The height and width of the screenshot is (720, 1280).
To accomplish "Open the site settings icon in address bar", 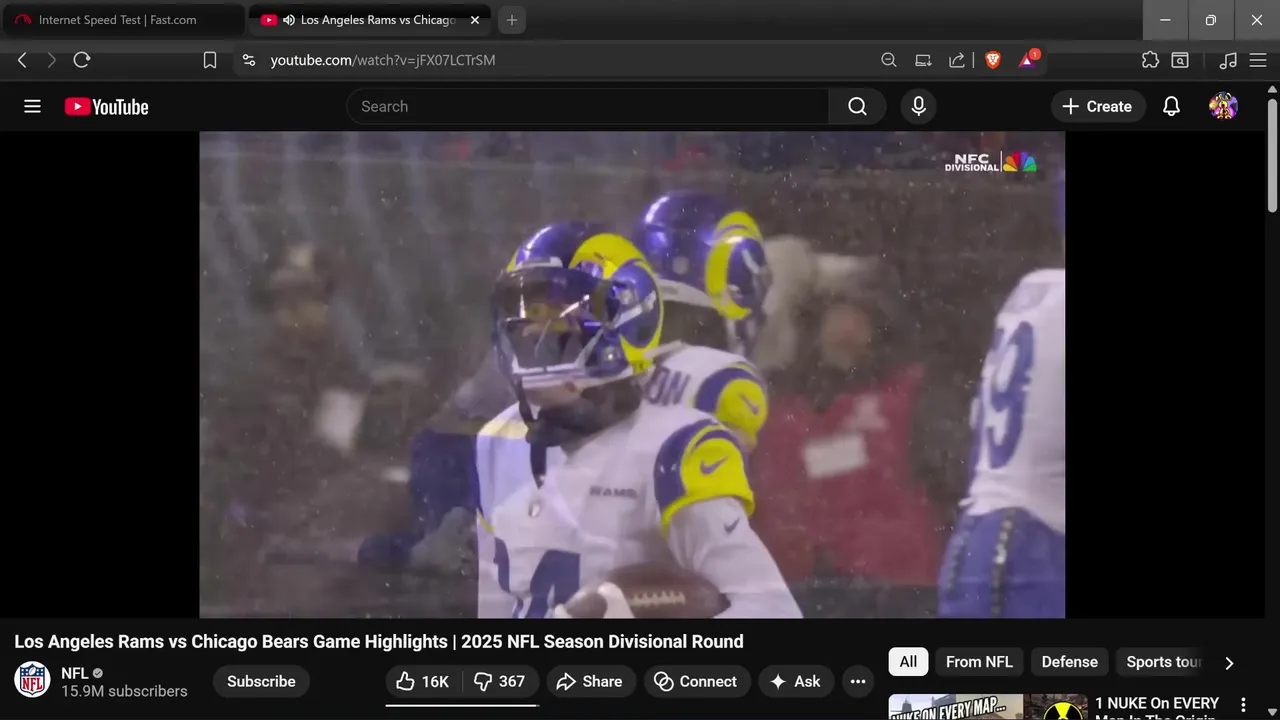I will tap(249, 60).
